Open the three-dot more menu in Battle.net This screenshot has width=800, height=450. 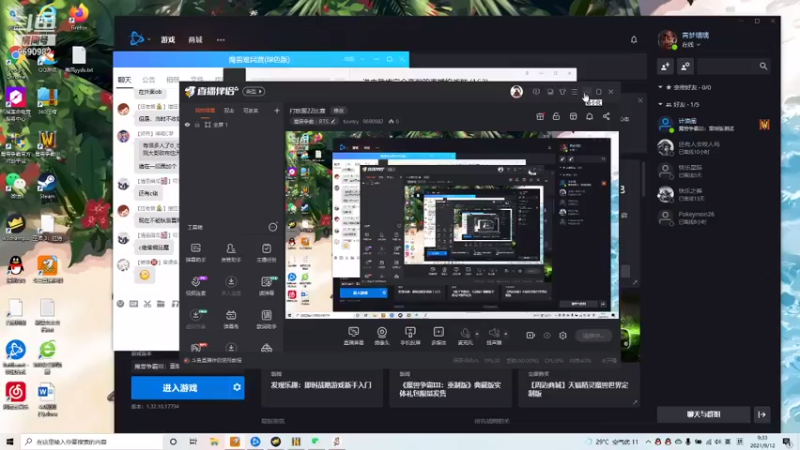click(220, 39)
